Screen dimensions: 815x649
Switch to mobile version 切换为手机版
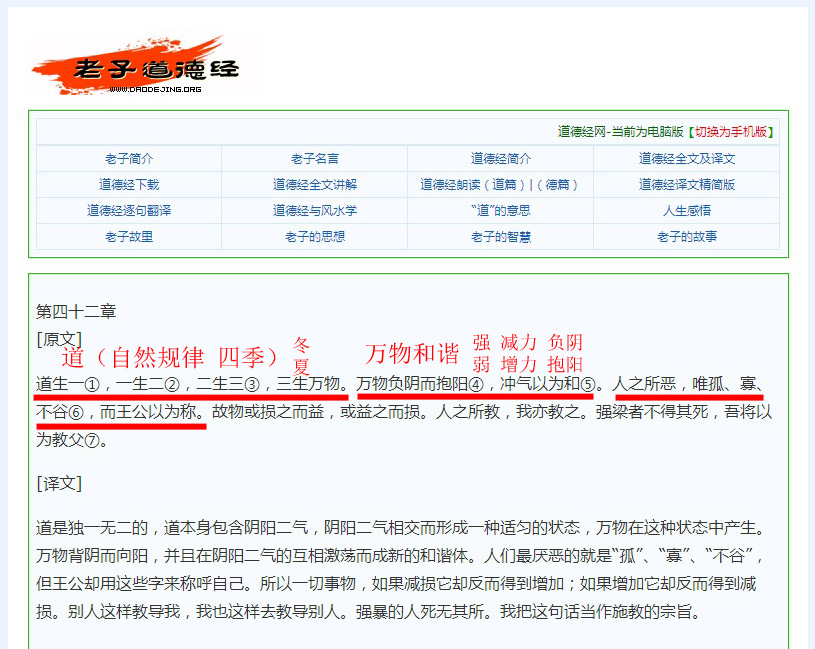click(731, 132)
